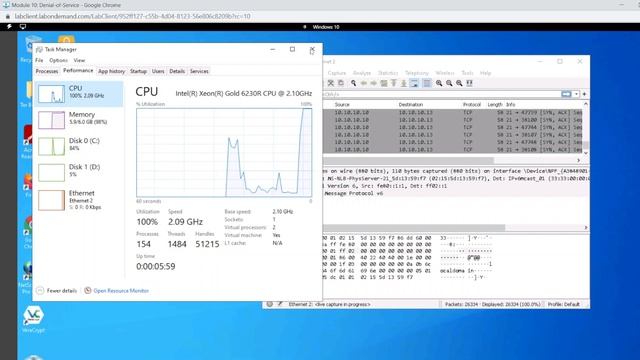Viewport: 640px width, 360px height.
Task: Click Wireshark status bar Profile: Default
Action: pyautogui.click(x=563, y=304)
